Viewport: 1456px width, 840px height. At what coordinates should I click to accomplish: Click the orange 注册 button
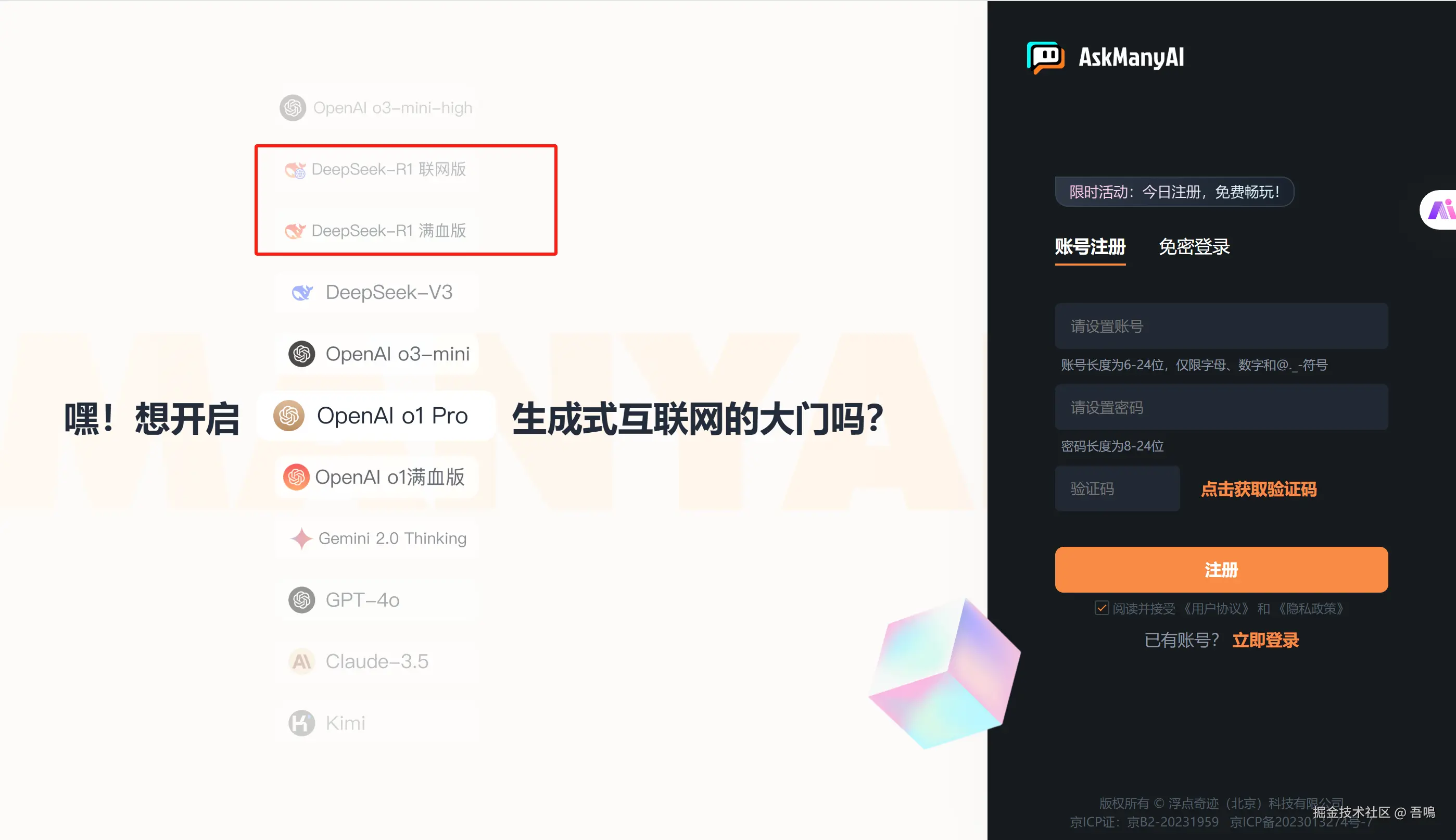[1221, 569]
